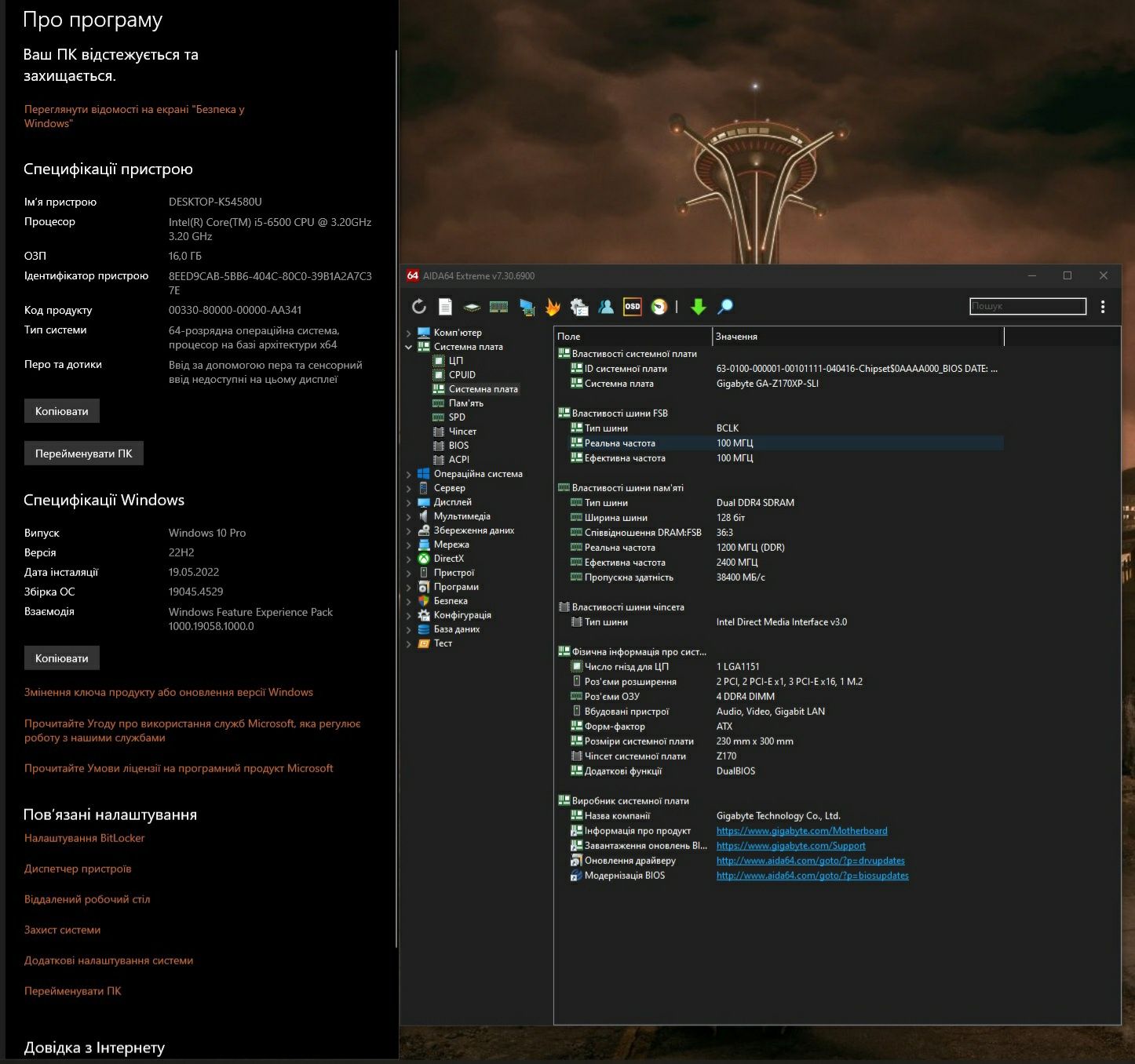Select ACPI in the tree

[459, 460]
